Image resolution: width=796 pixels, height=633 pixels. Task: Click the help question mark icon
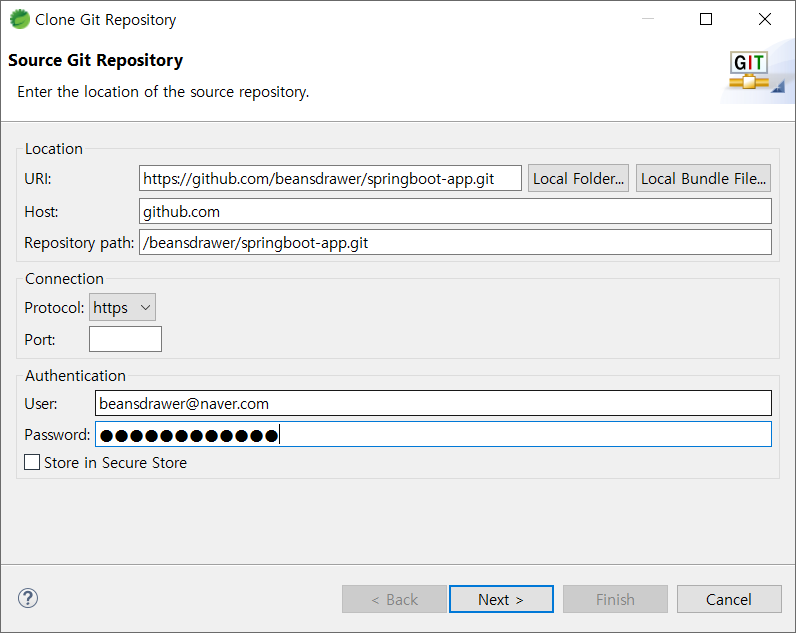click(28, 598)
